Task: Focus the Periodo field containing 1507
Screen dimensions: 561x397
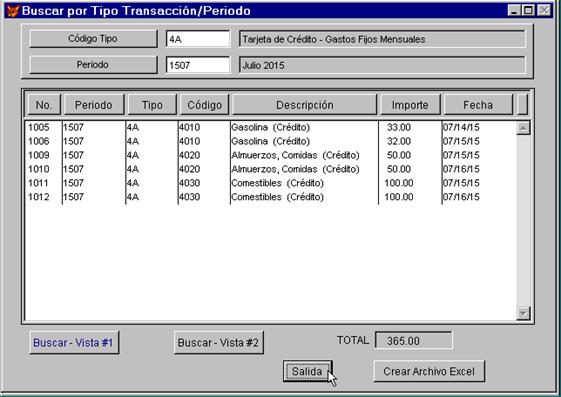Action: (198, 65)
